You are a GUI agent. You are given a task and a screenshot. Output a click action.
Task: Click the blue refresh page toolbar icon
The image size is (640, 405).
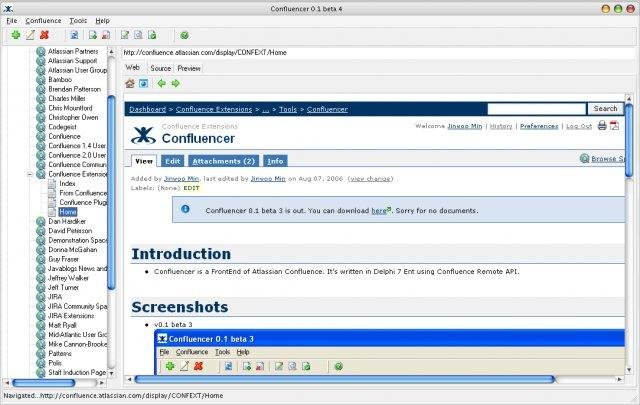(74, 35)
